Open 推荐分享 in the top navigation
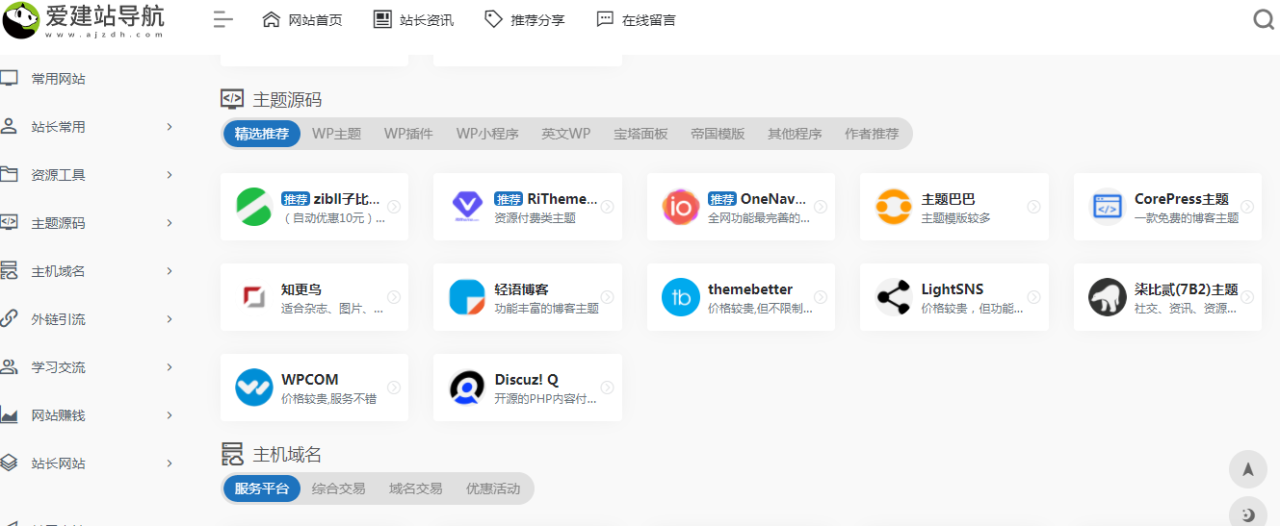Image resolution: width=1280 pixels, height=526 pixels. (x=524, y=20)
